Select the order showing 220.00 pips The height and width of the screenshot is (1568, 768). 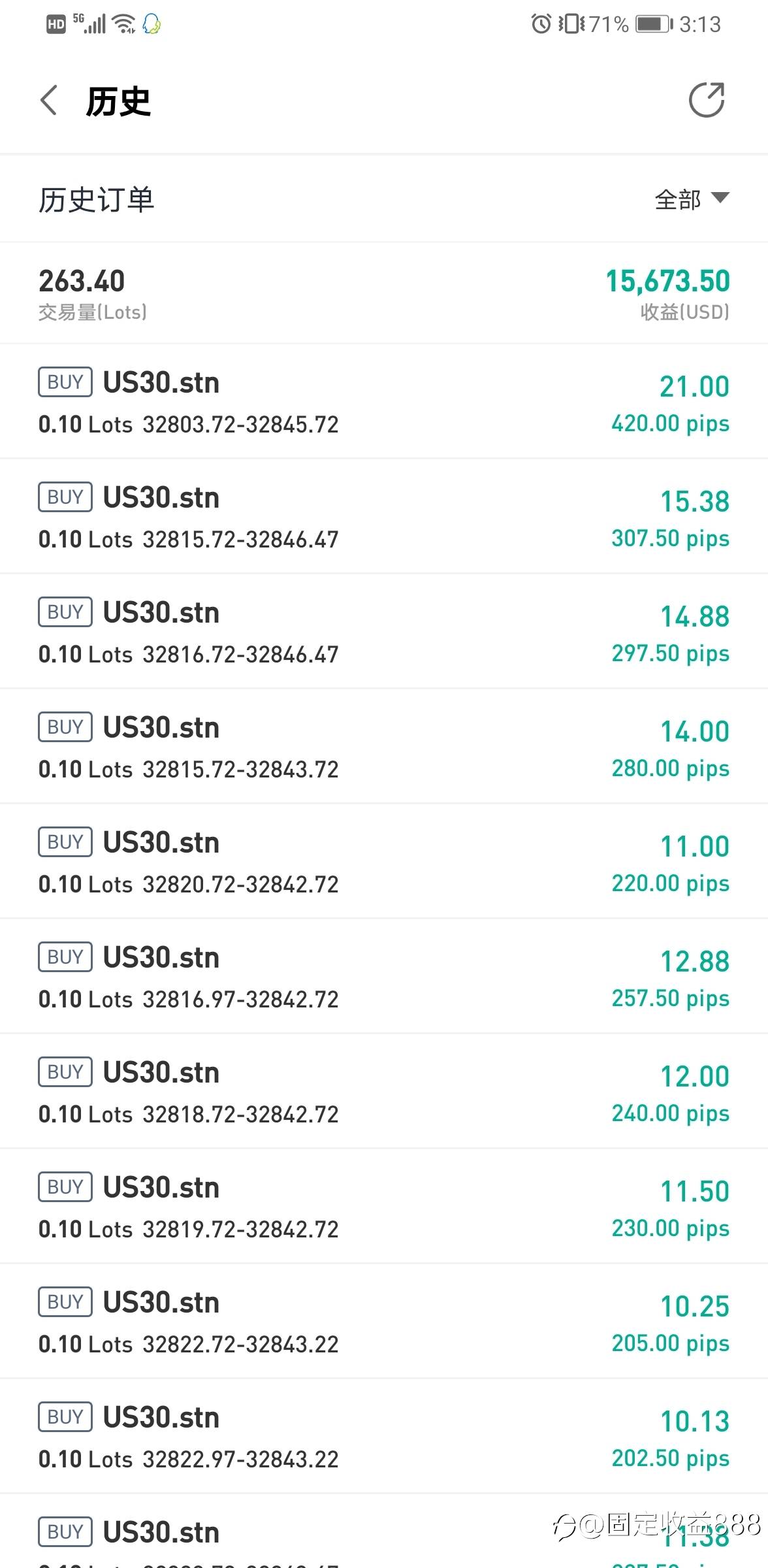pyautogui.click(x=384, y=862)
